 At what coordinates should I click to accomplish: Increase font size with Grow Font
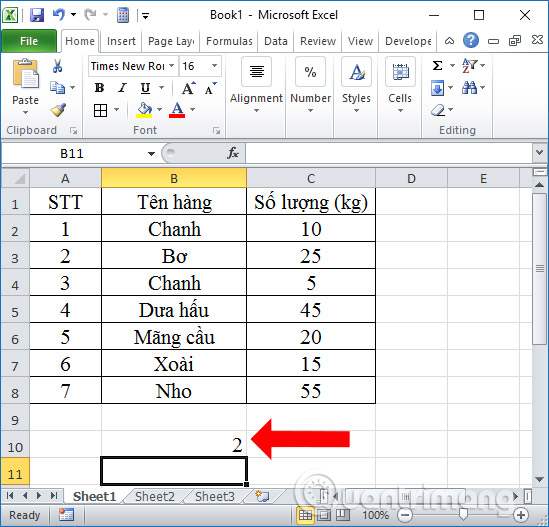point(189,88)
